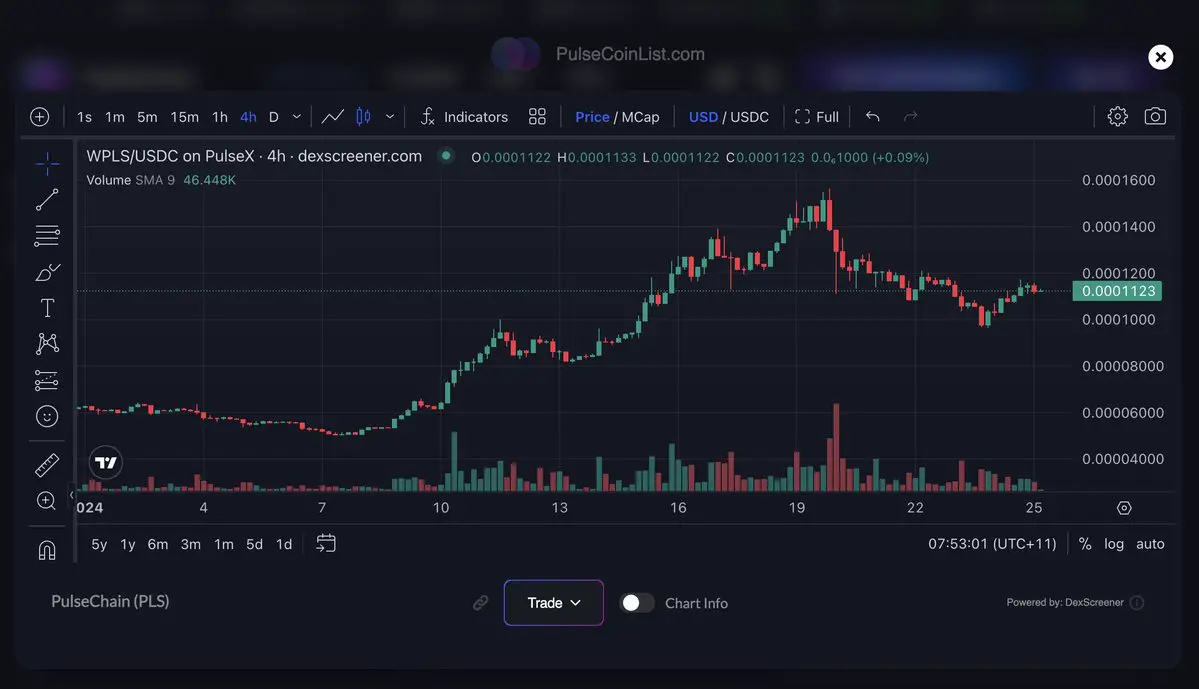The width and height of the screenshot is (1199, 689).
Task: Click the DexScreener info icon
Action: point(1137,603)
